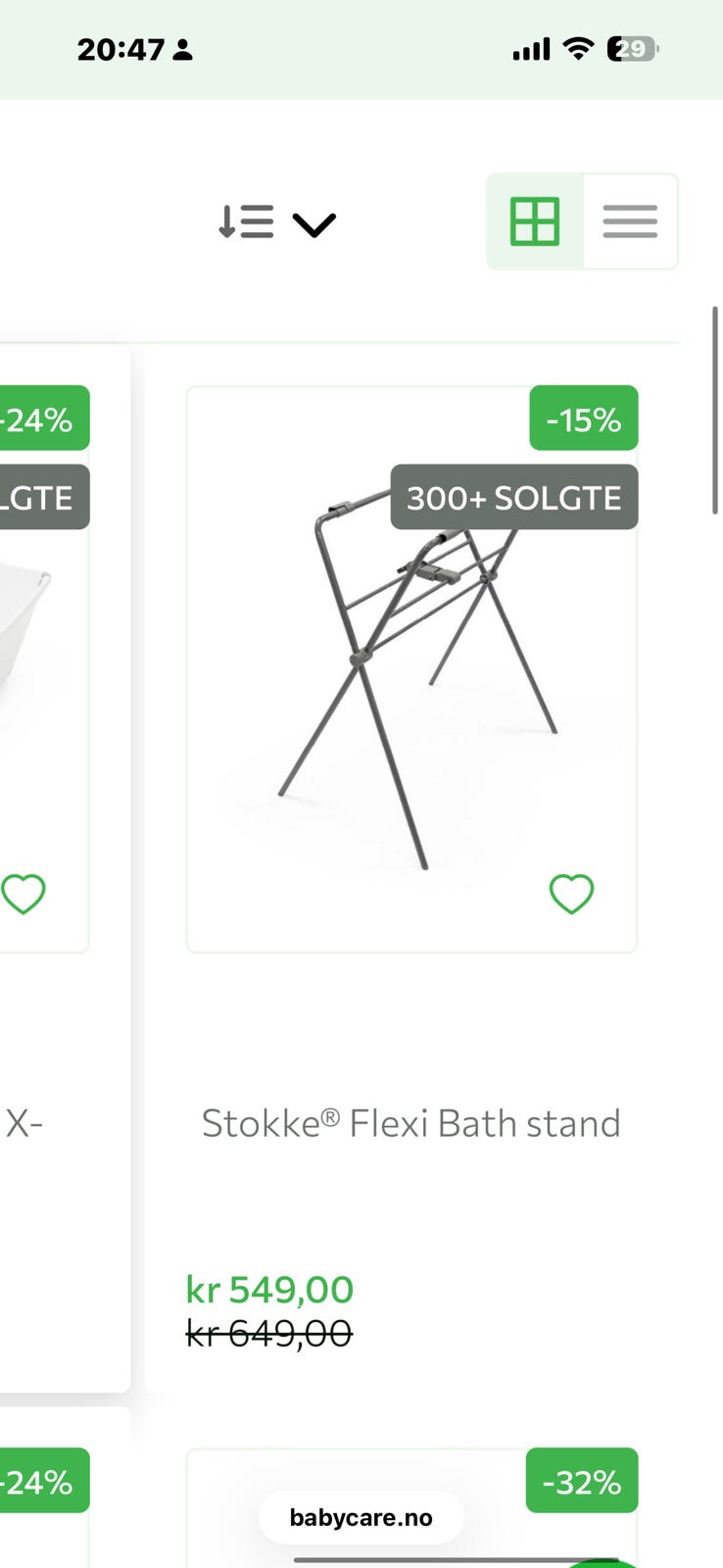The image size is (723, 1568).
Task: Tap the battery indicator in the status bar
Action: click(x=633, y=49)
